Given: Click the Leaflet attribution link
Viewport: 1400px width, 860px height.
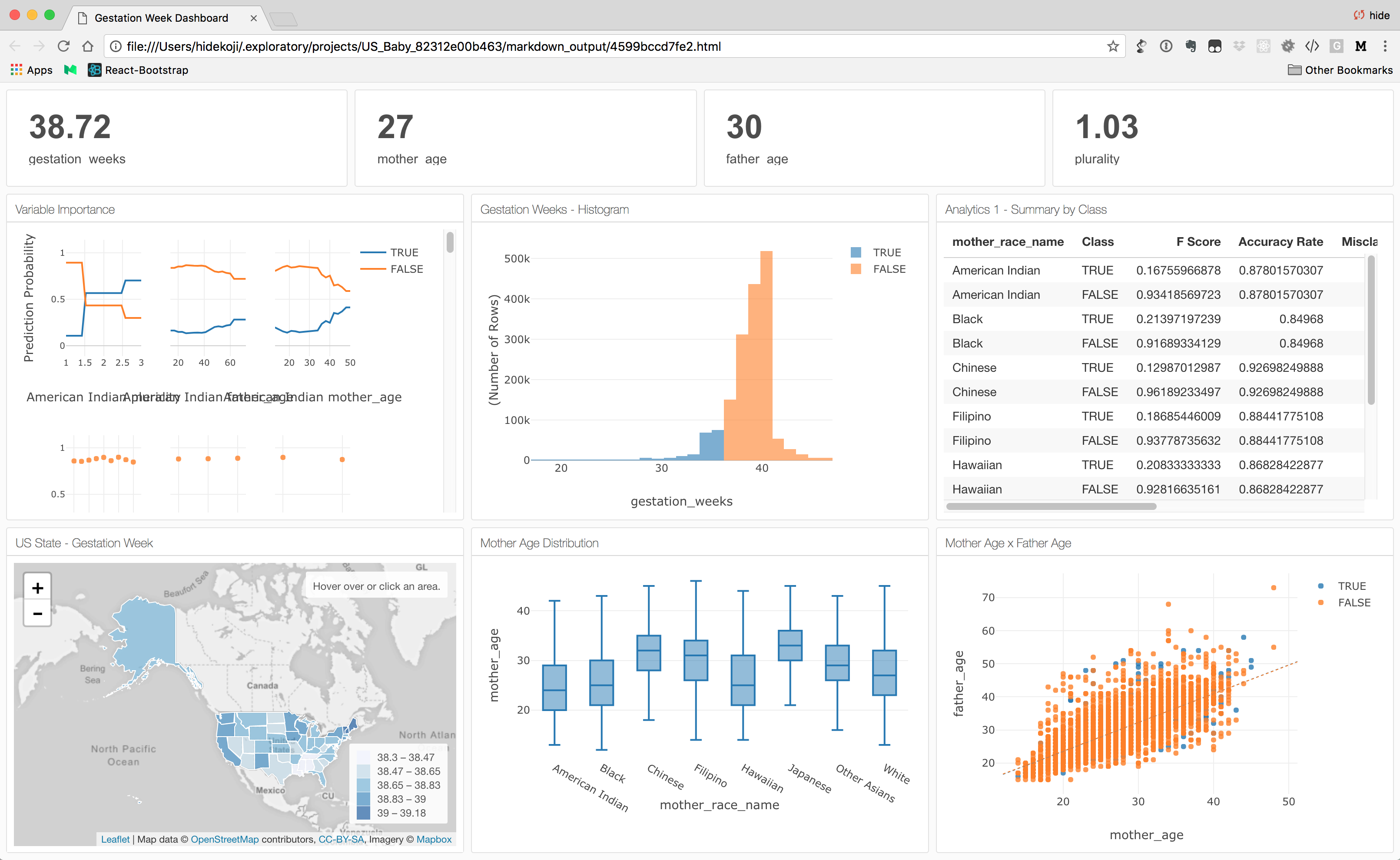Looking at the screenshot, I should click(x=116, y=839).
